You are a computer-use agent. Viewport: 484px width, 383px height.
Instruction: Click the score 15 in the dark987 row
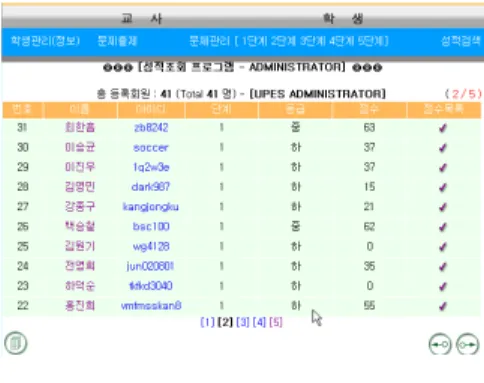(369, 187)
